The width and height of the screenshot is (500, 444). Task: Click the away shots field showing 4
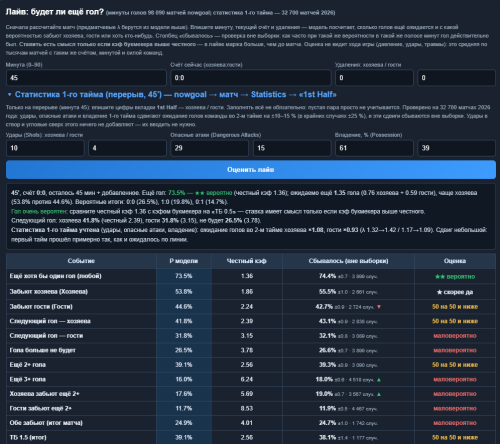(127, 148)
